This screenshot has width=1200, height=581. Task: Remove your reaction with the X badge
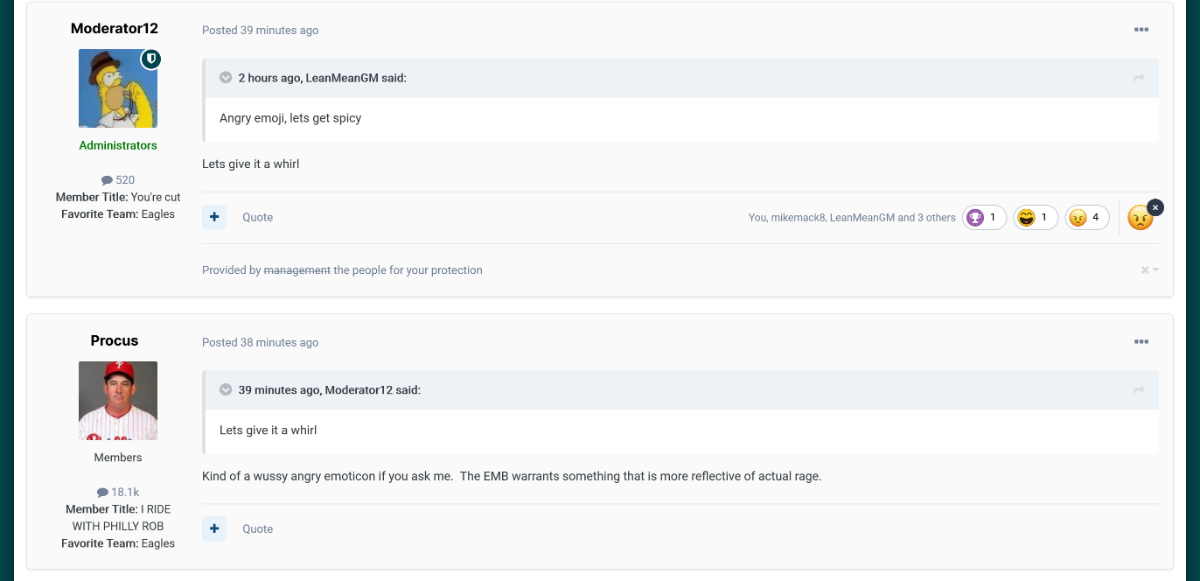1155,207
